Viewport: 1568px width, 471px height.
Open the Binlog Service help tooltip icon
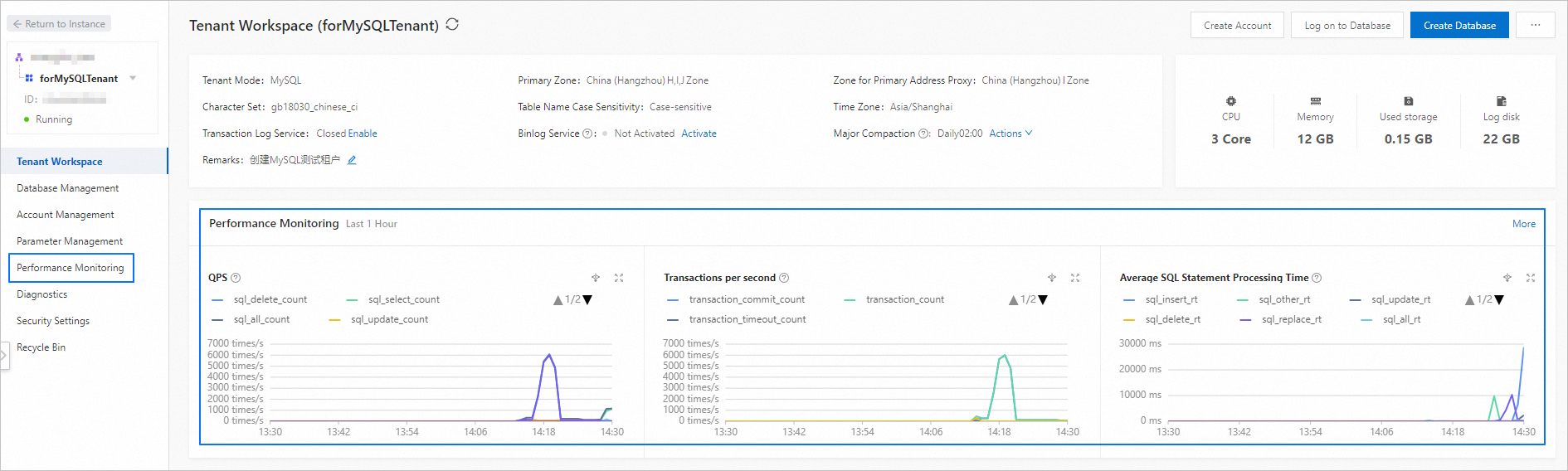[587, 134]
